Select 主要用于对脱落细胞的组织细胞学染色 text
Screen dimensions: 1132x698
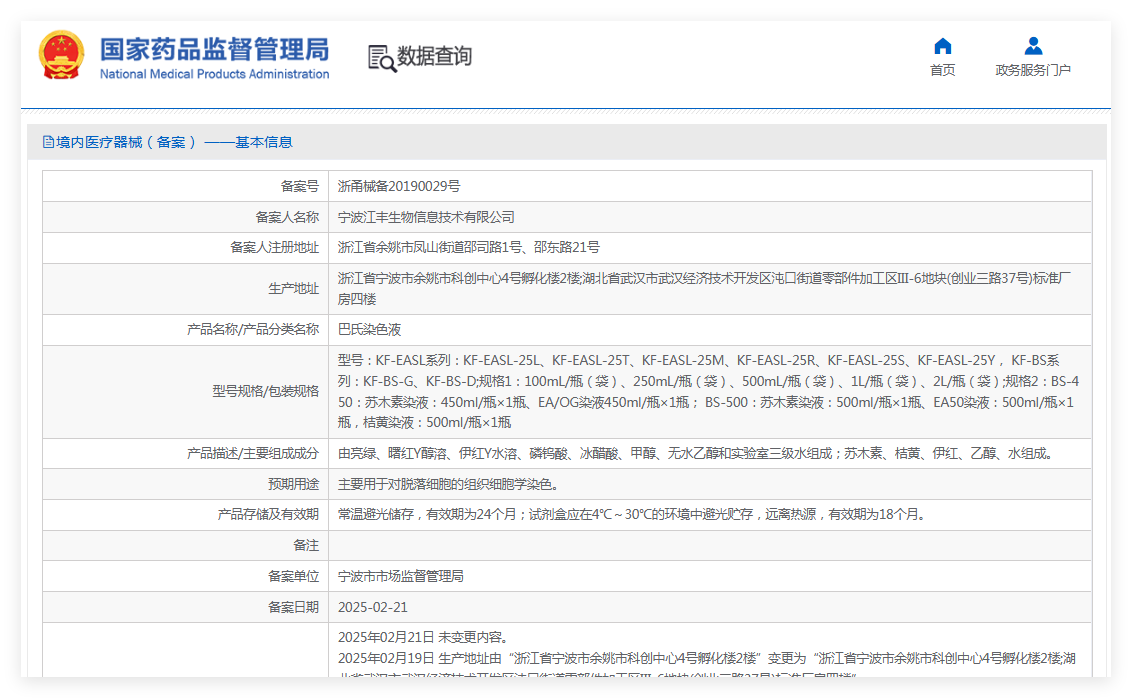point(448,484)
